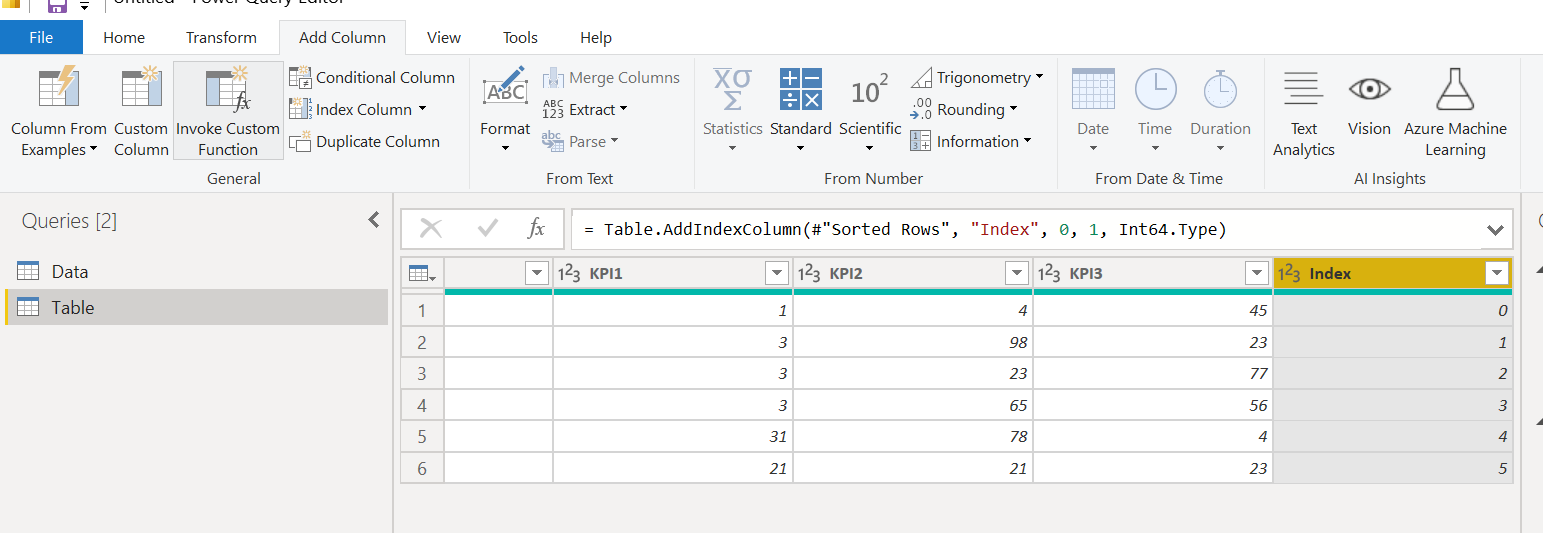
Task: Open Text Analytics
Action: pyautogui.click(x=1303, y=111)
